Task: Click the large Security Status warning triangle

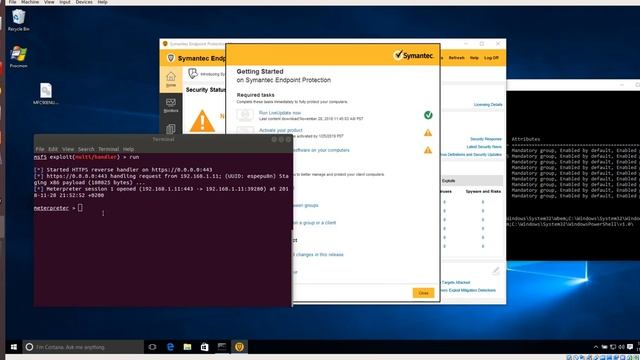Action: click(202, 121)
